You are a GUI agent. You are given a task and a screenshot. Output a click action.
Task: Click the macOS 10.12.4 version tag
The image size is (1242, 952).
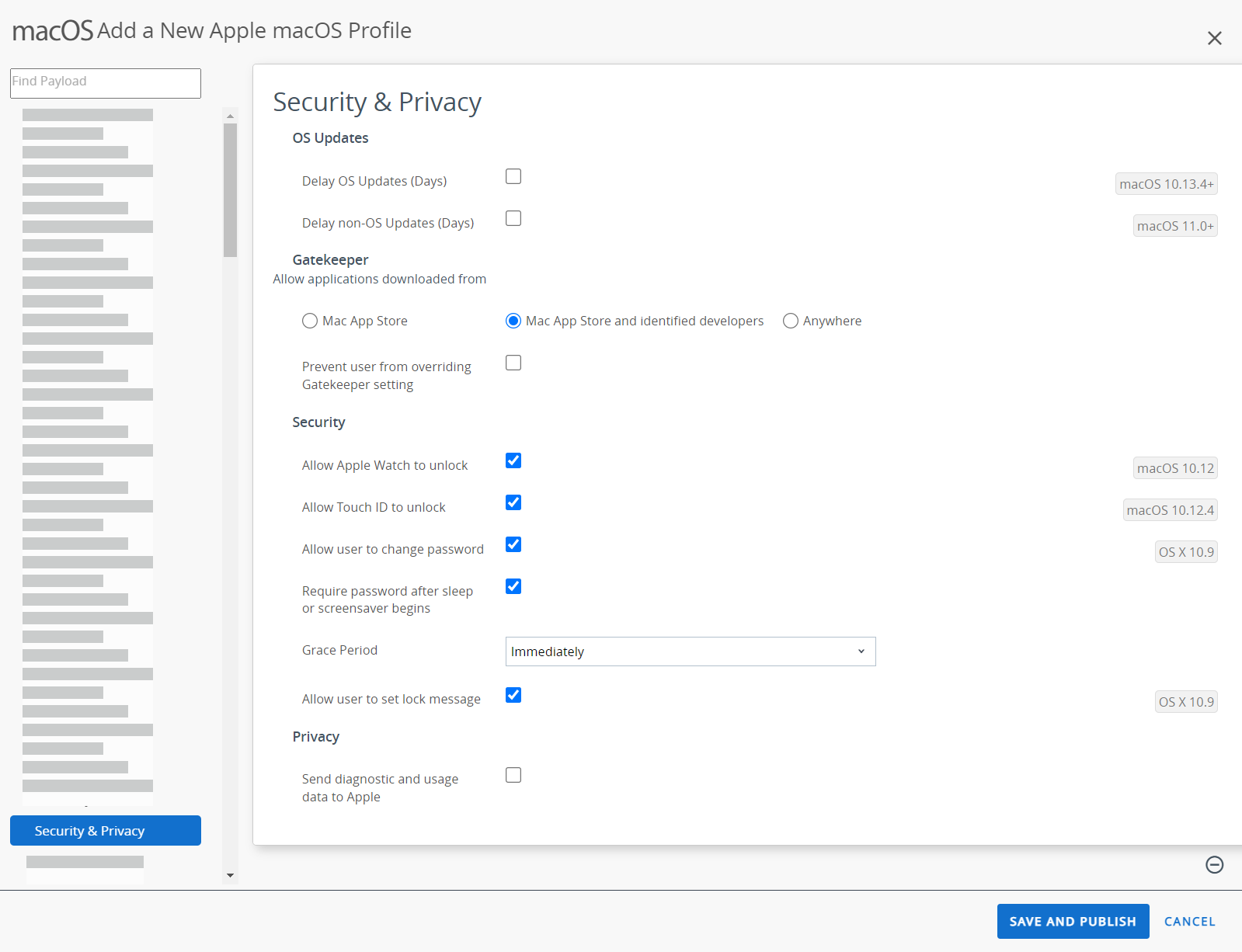pos(1170,510)
